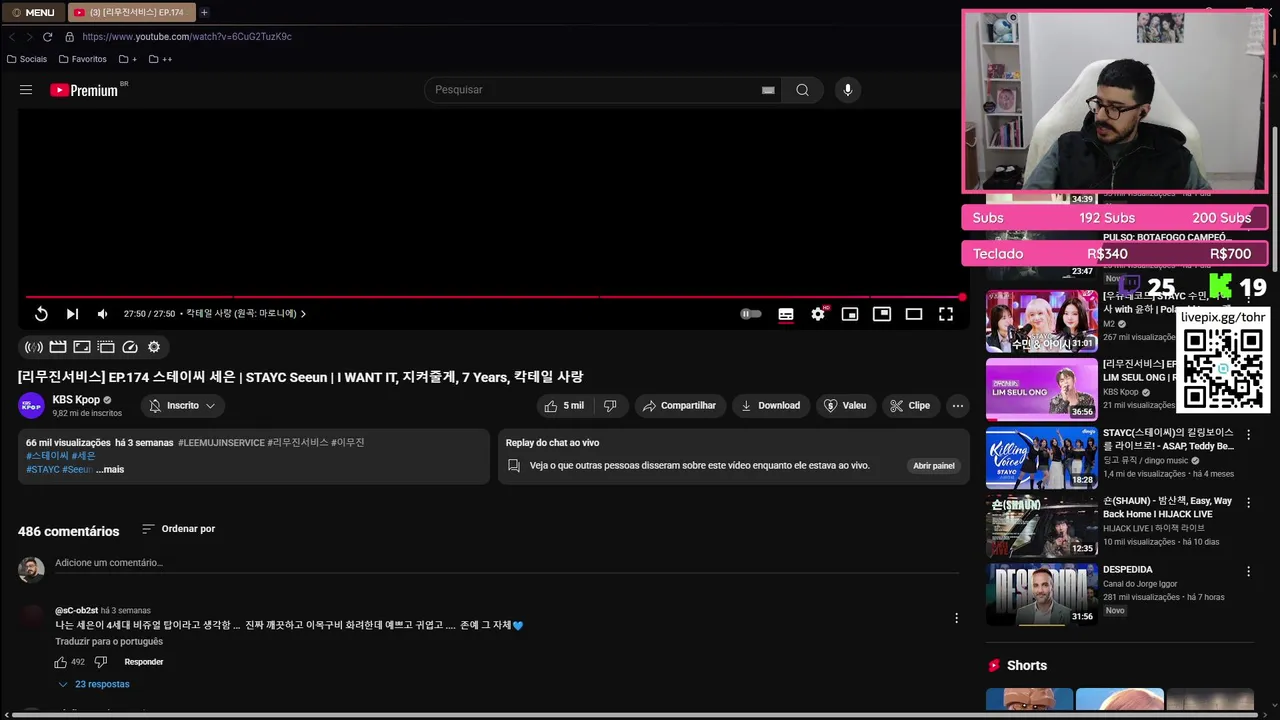Toggle subtitles/closed captions in player

pos(786,314)
